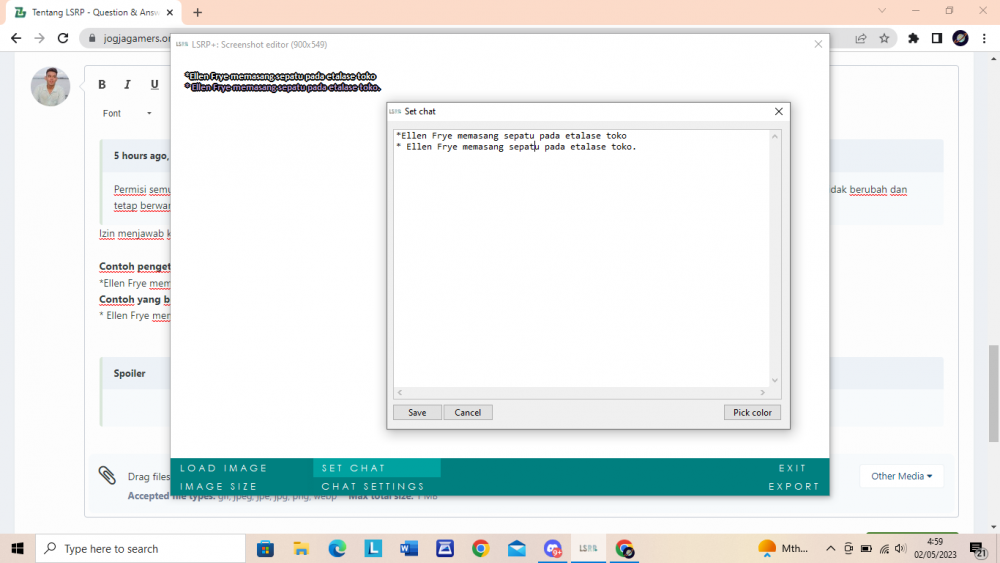The image size is (1000, 563).
Task: Open File Explorer from taskbar
Action: click(301, 548)
